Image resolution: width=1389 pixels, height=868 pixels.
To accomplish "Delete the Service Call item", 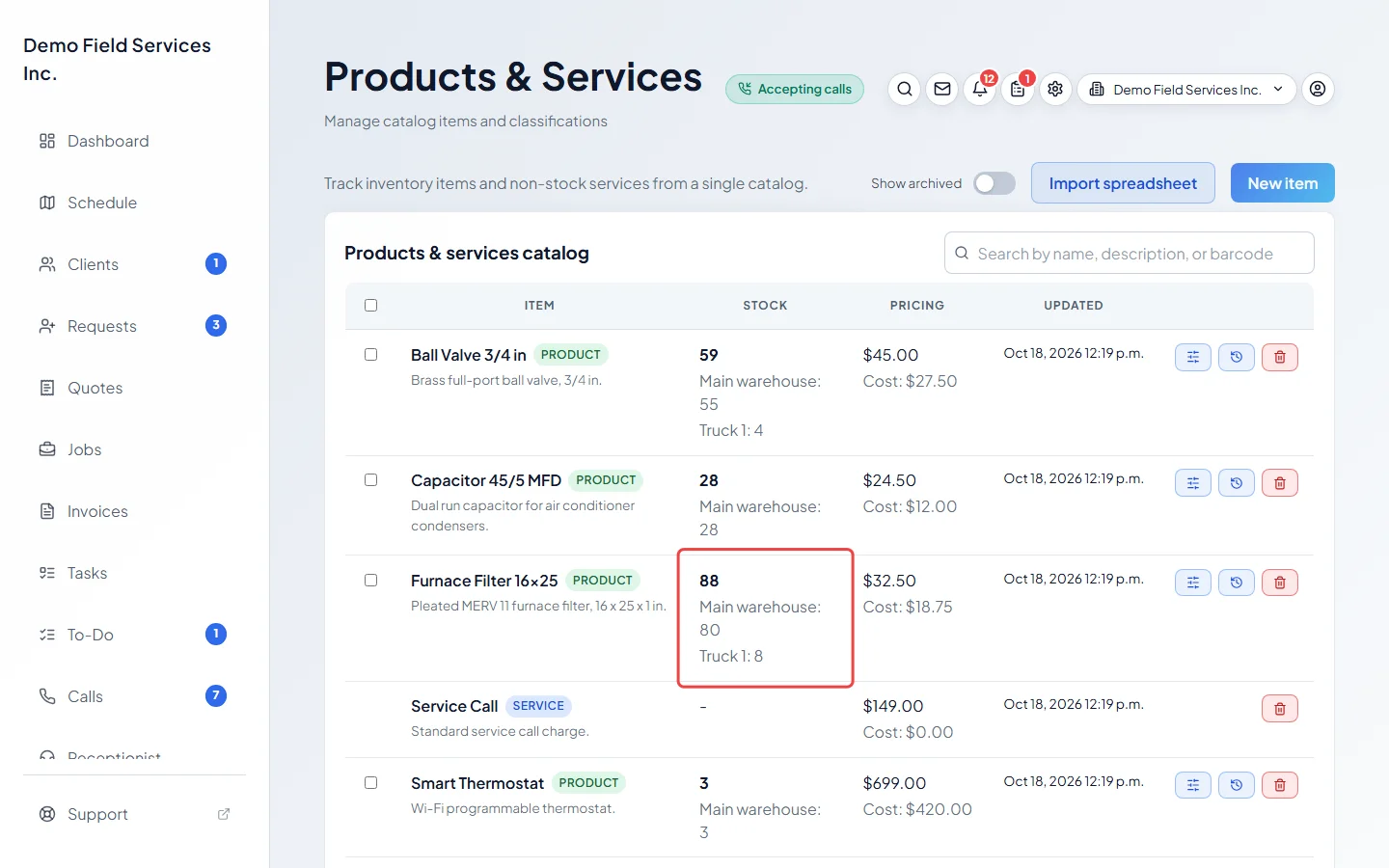I will tap(1280, 708).
